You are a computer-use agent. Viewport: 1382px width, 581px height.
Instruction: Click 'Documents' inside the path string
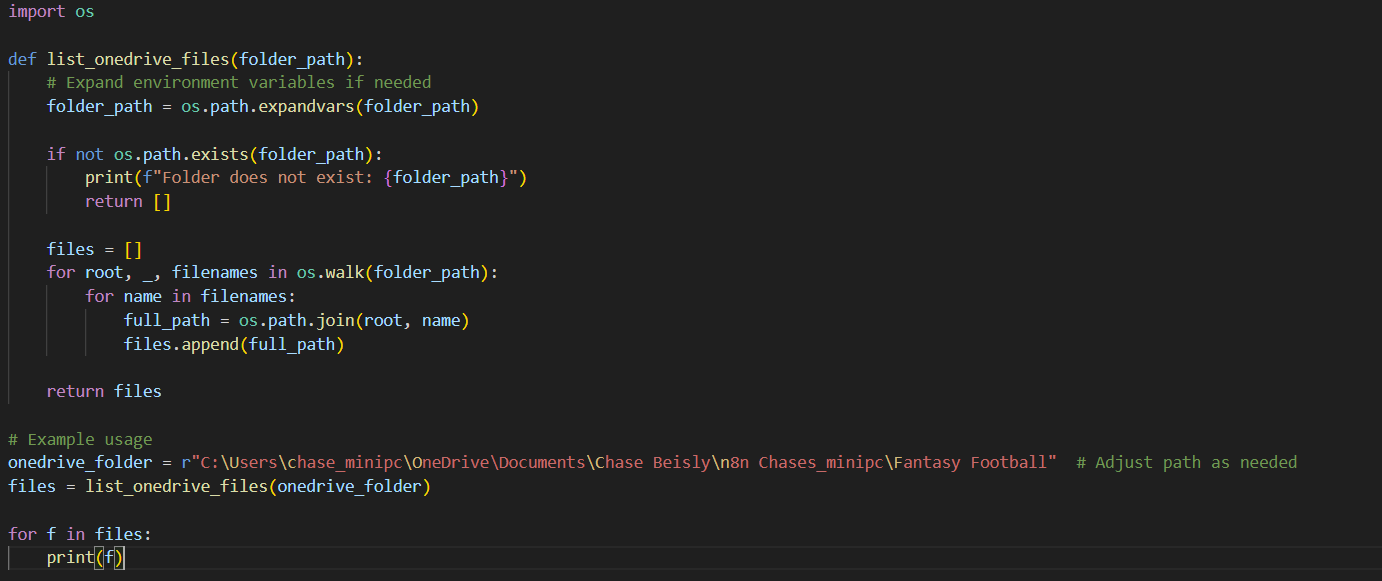[x=541, y=462]
